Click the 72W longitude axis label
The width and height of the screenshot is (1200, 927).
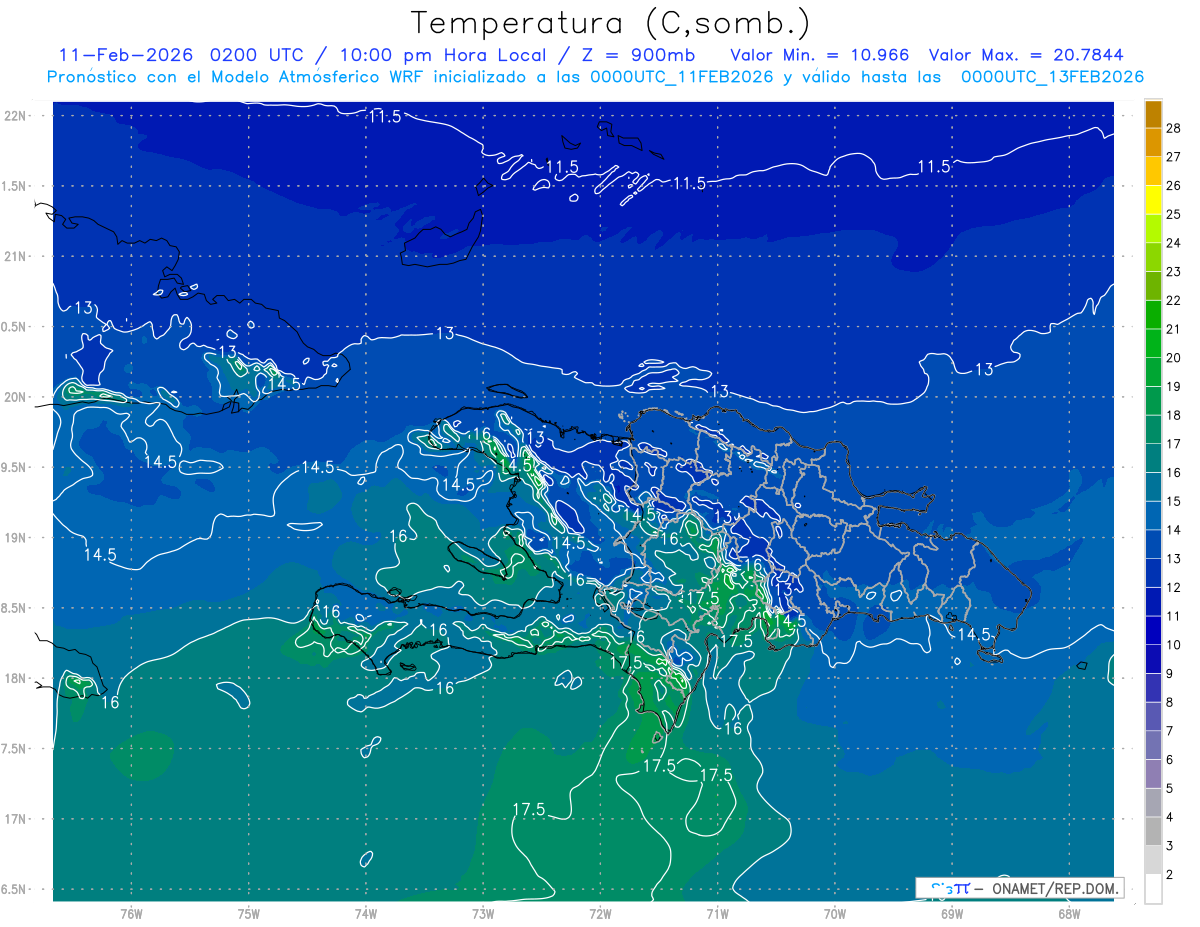[x=600, y=913]
